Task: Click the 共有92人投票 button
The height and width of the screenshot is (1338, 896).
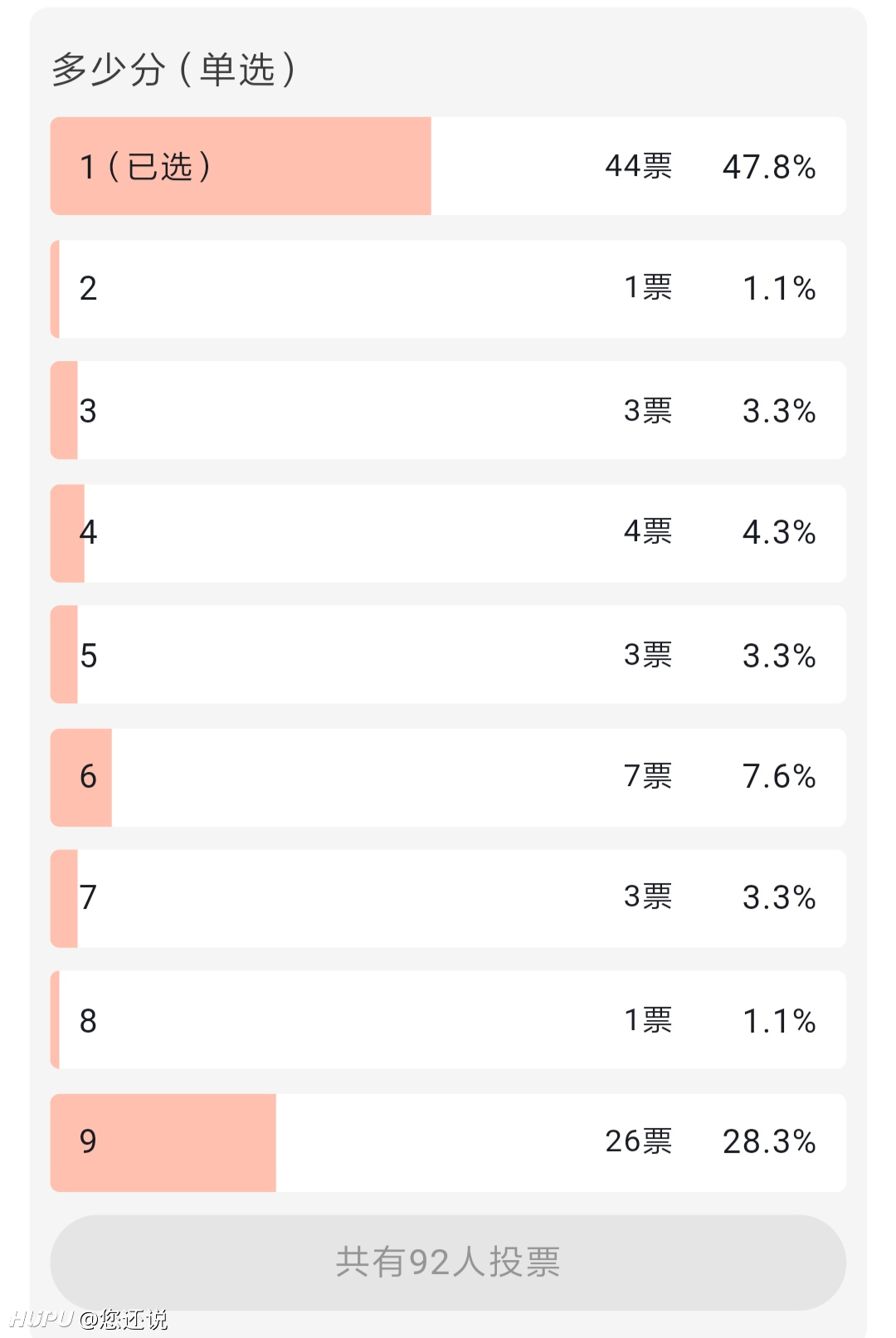Action: [448, 1262]
